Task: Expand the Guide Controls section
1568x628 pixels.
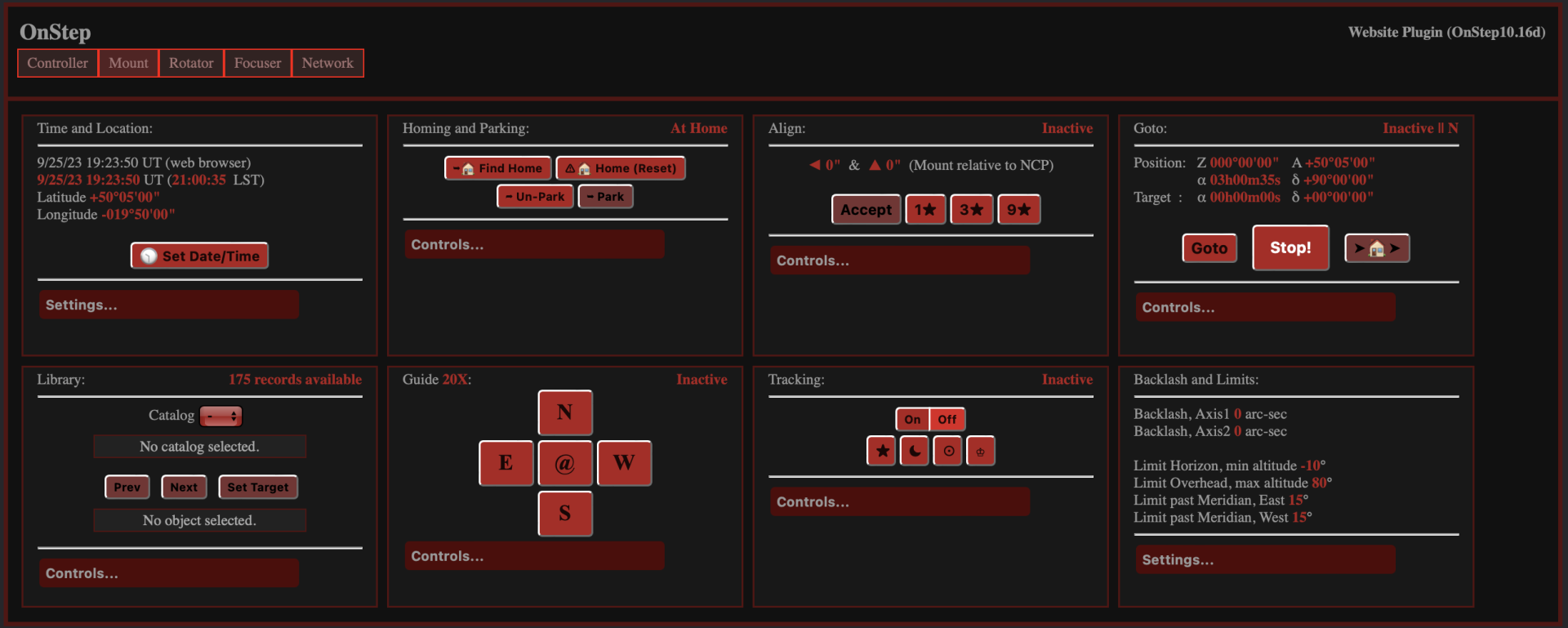Action: (534, 556)
